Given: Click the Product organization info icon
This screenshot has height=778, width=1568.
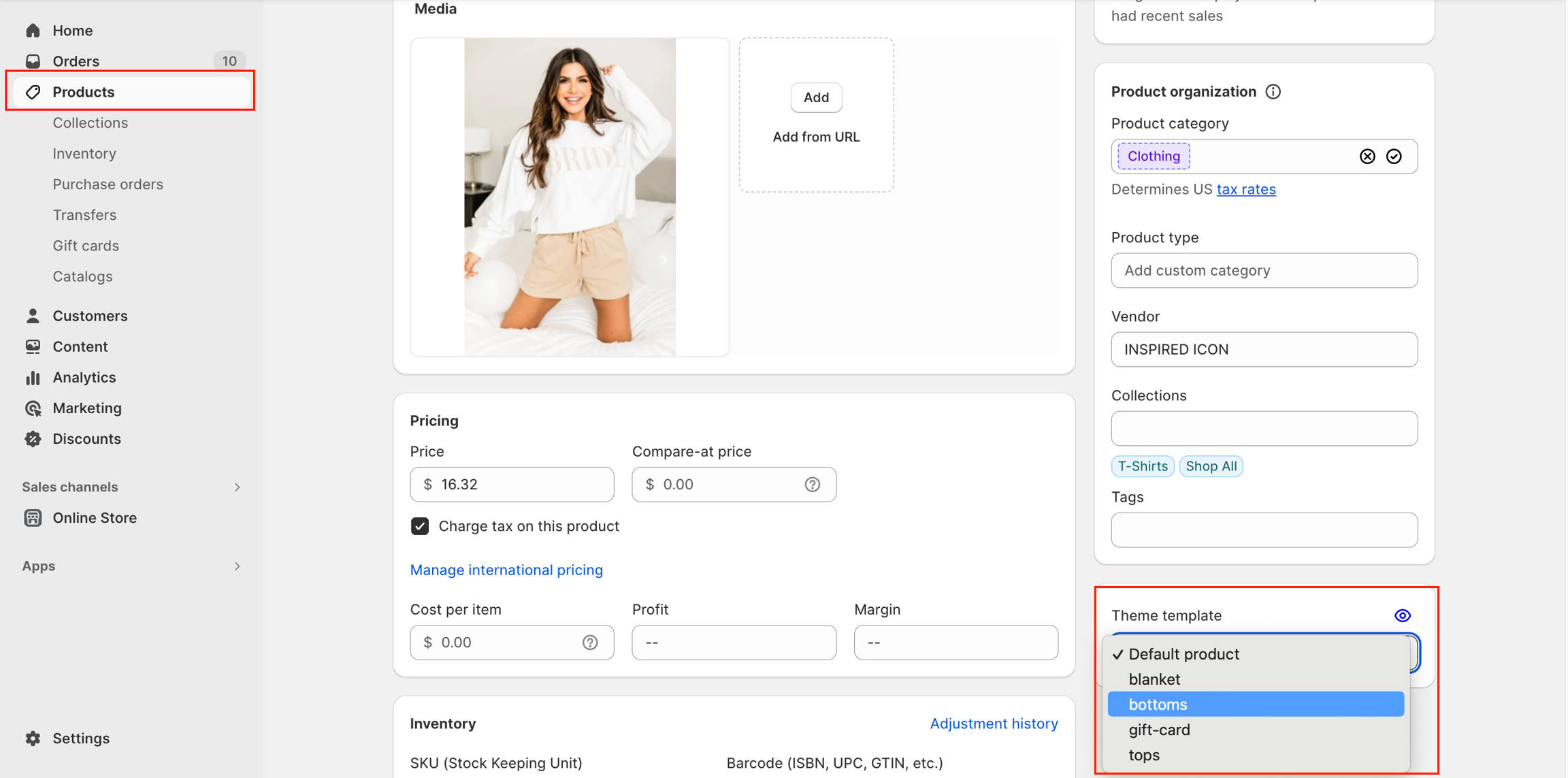Looking at the screenshot, I should tap(1273, 92).
